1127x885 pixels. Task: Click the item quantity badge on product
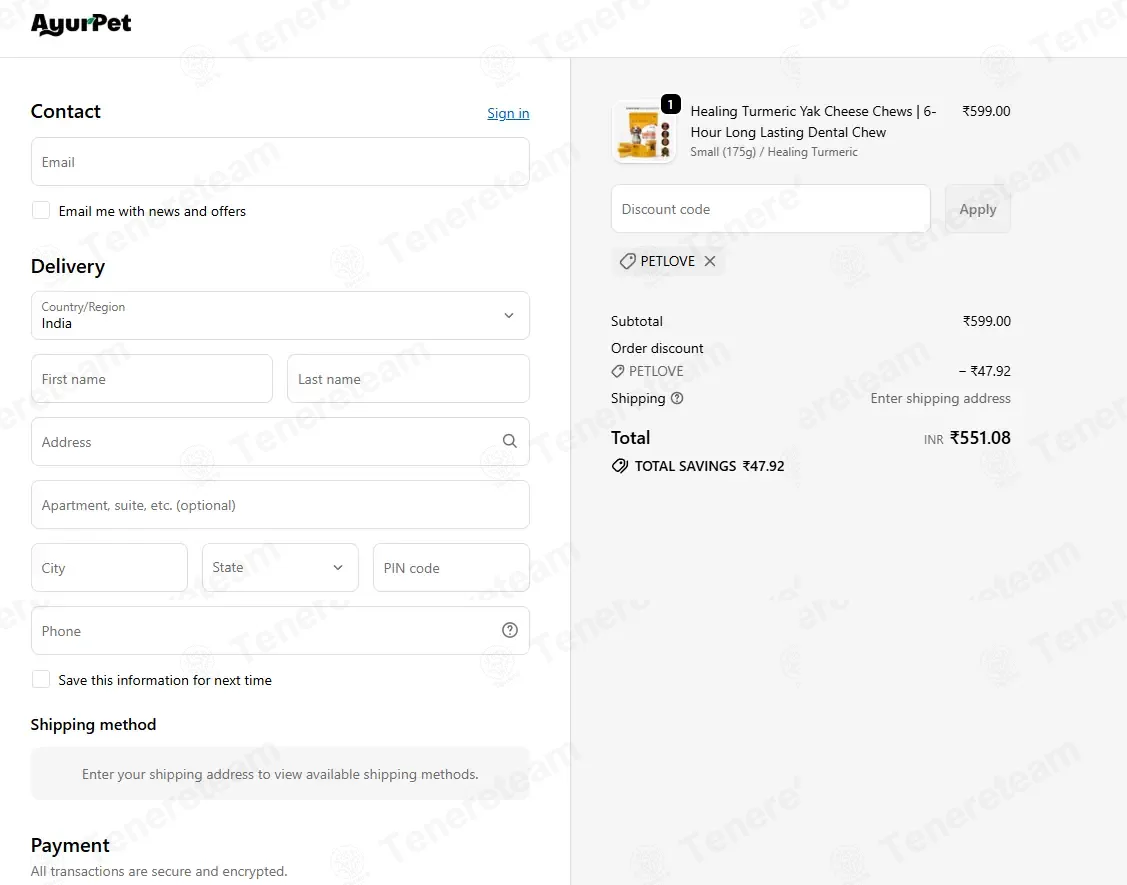[671, 104]
